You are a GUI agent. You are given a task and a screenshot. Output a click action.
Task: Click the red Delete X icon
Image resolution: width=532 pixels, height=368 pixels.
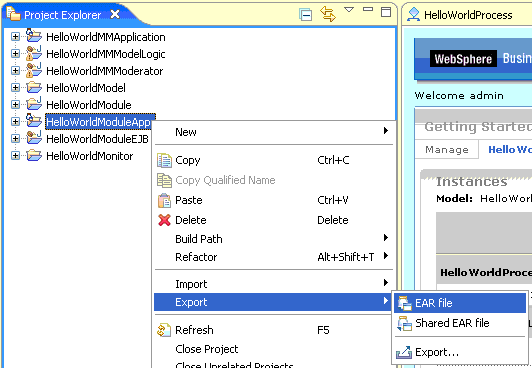[164, 220]
